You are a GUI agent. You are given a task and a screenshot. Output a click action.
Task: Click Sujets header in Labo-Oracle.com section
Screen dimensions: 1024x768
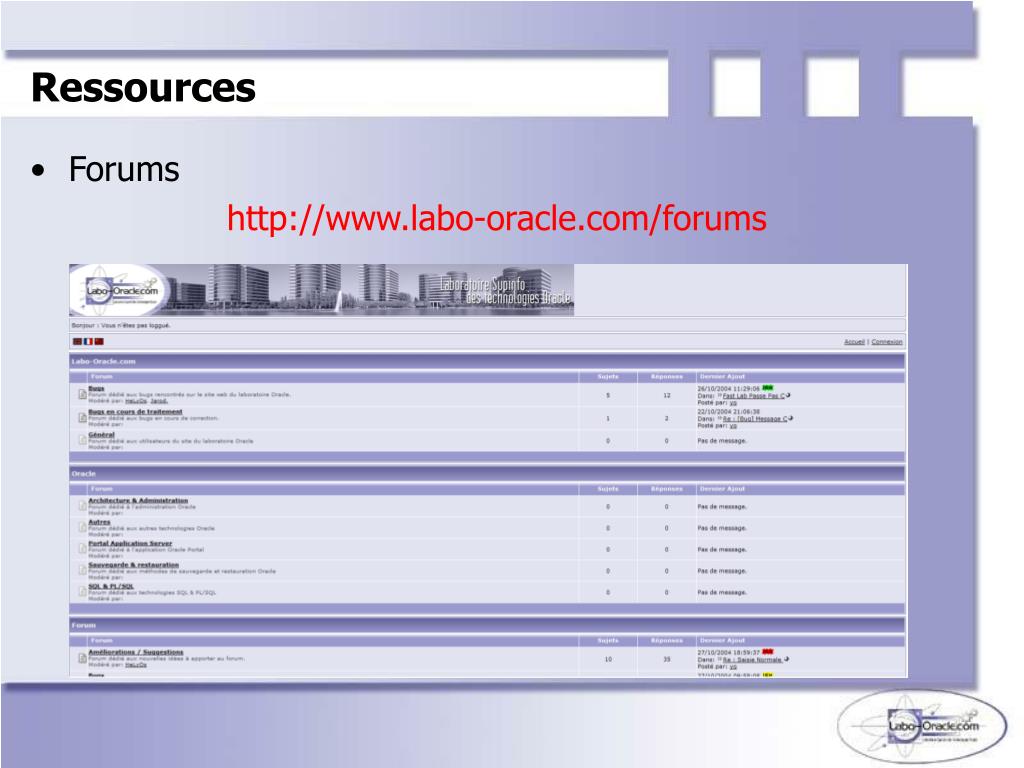(607, 377)
